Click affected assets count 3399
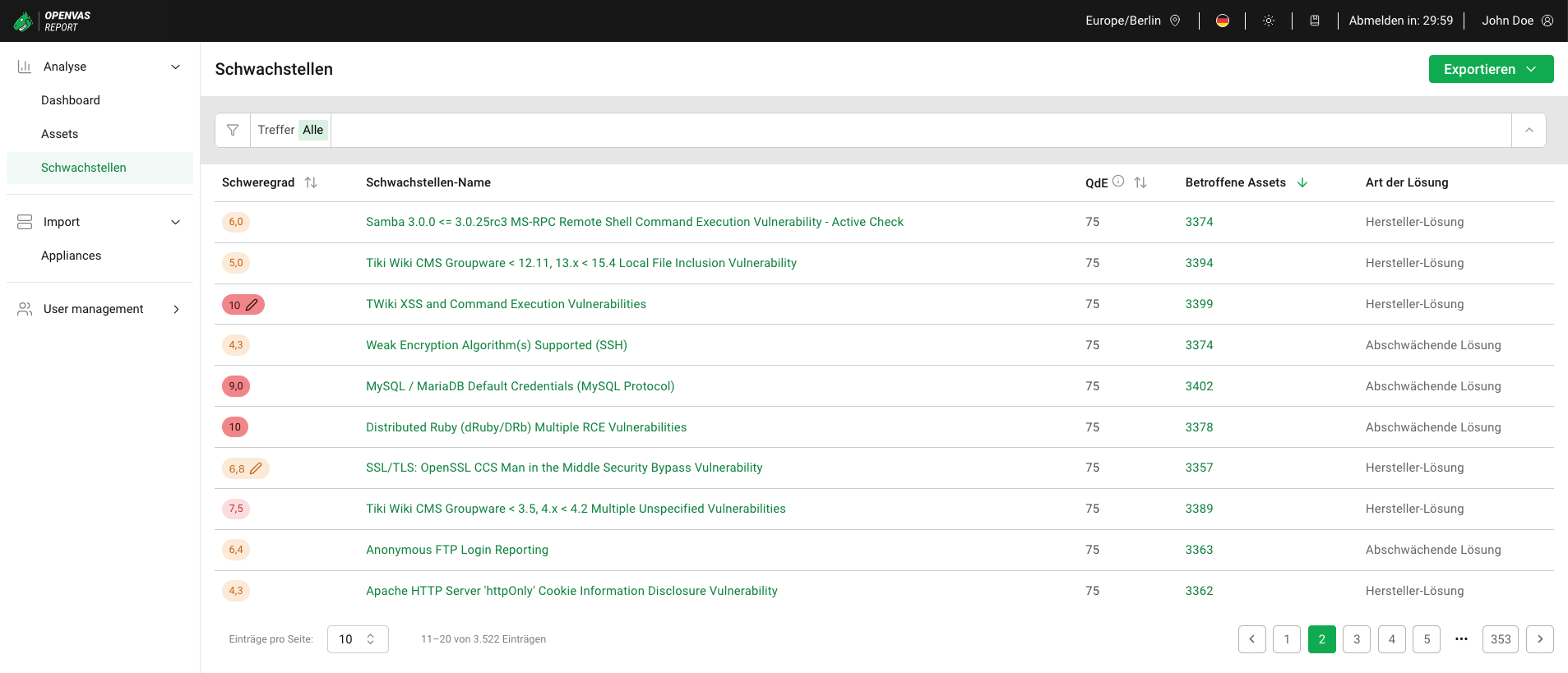The width and height of the screenshot is (1568, 673). coord(1199,304)
